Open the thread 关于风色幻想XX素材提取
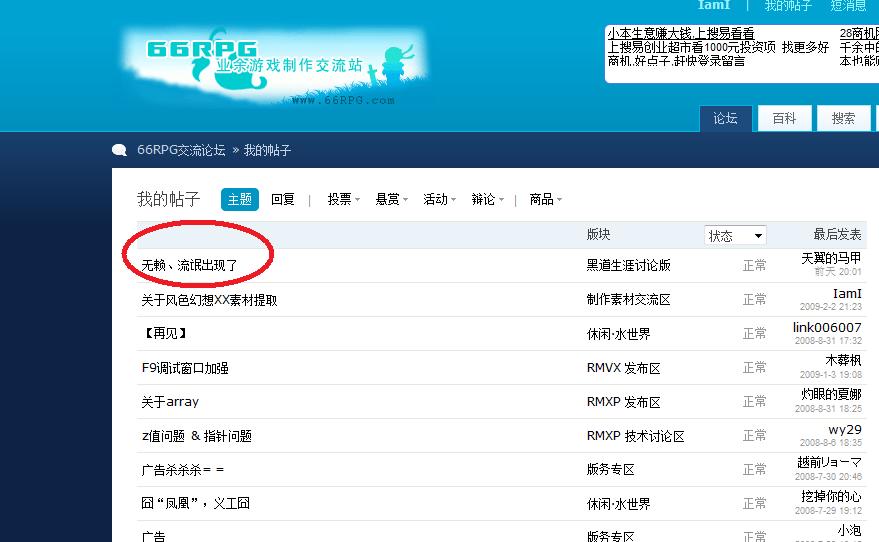879x542 pixels. tap(209, 300)
